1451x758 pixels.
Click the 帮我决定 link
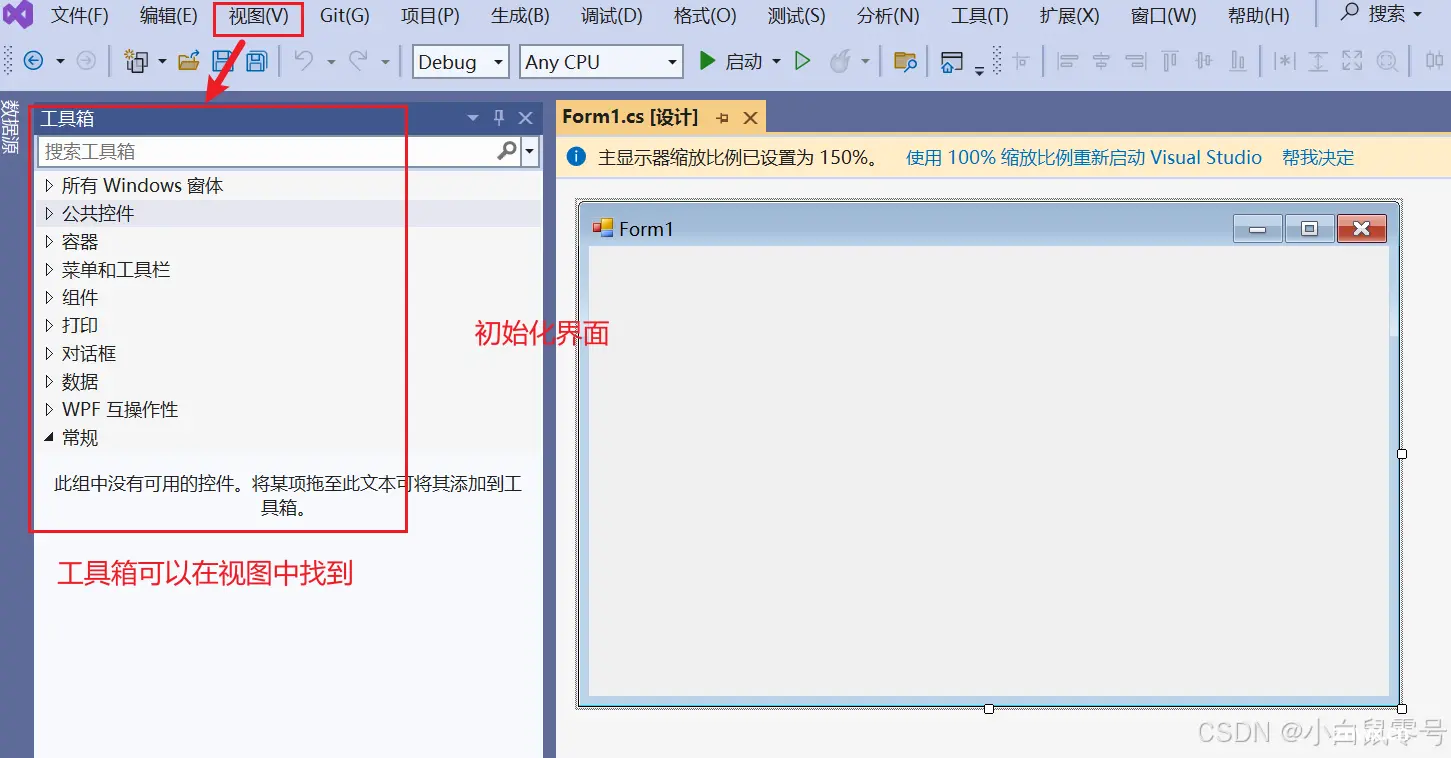click(1318, 157)
